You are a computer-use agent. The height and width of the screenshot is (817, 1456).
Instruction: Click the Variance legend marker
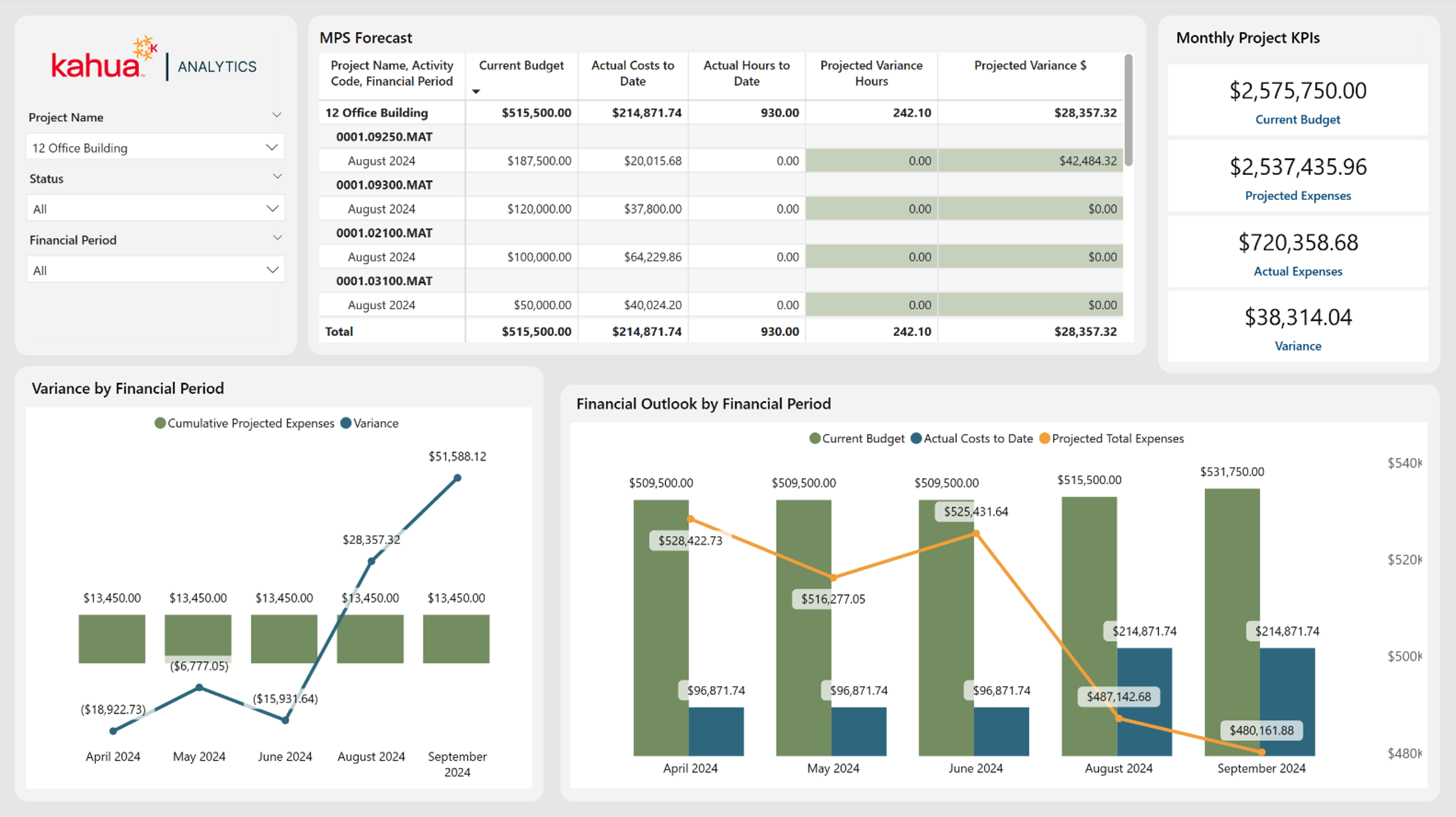(346, 423)
